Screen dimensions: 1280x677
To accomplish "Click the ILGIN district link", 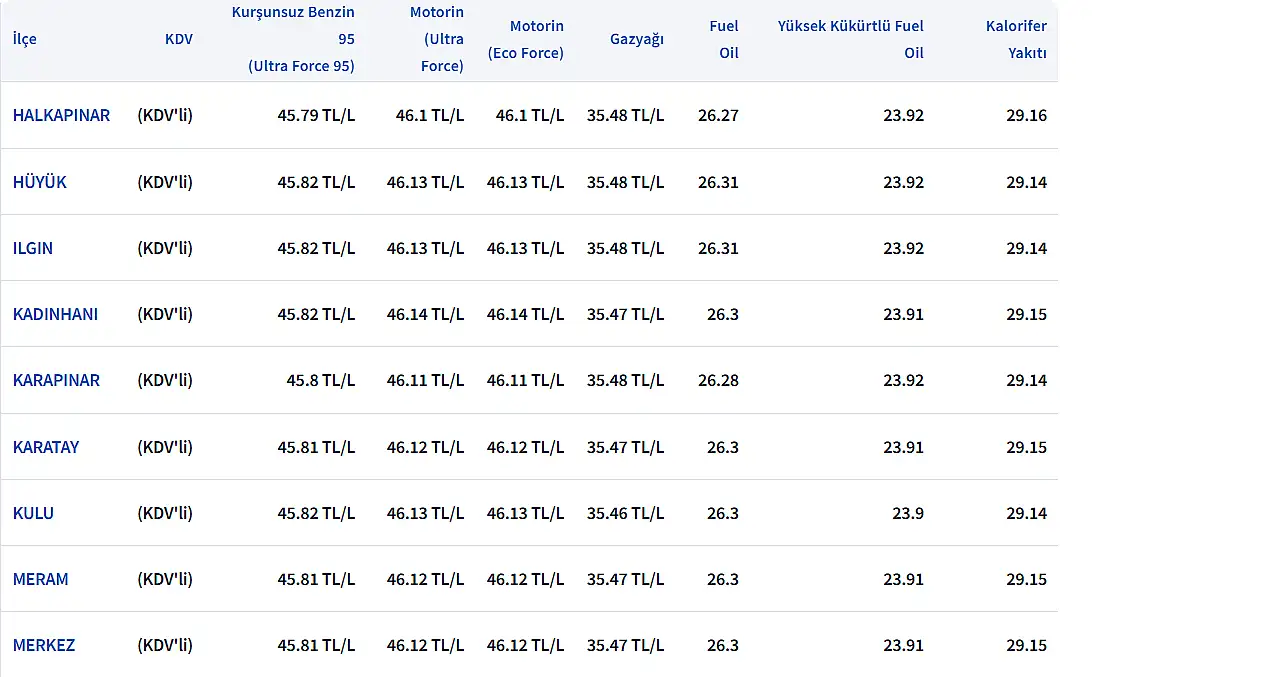I will pos(33,248).
